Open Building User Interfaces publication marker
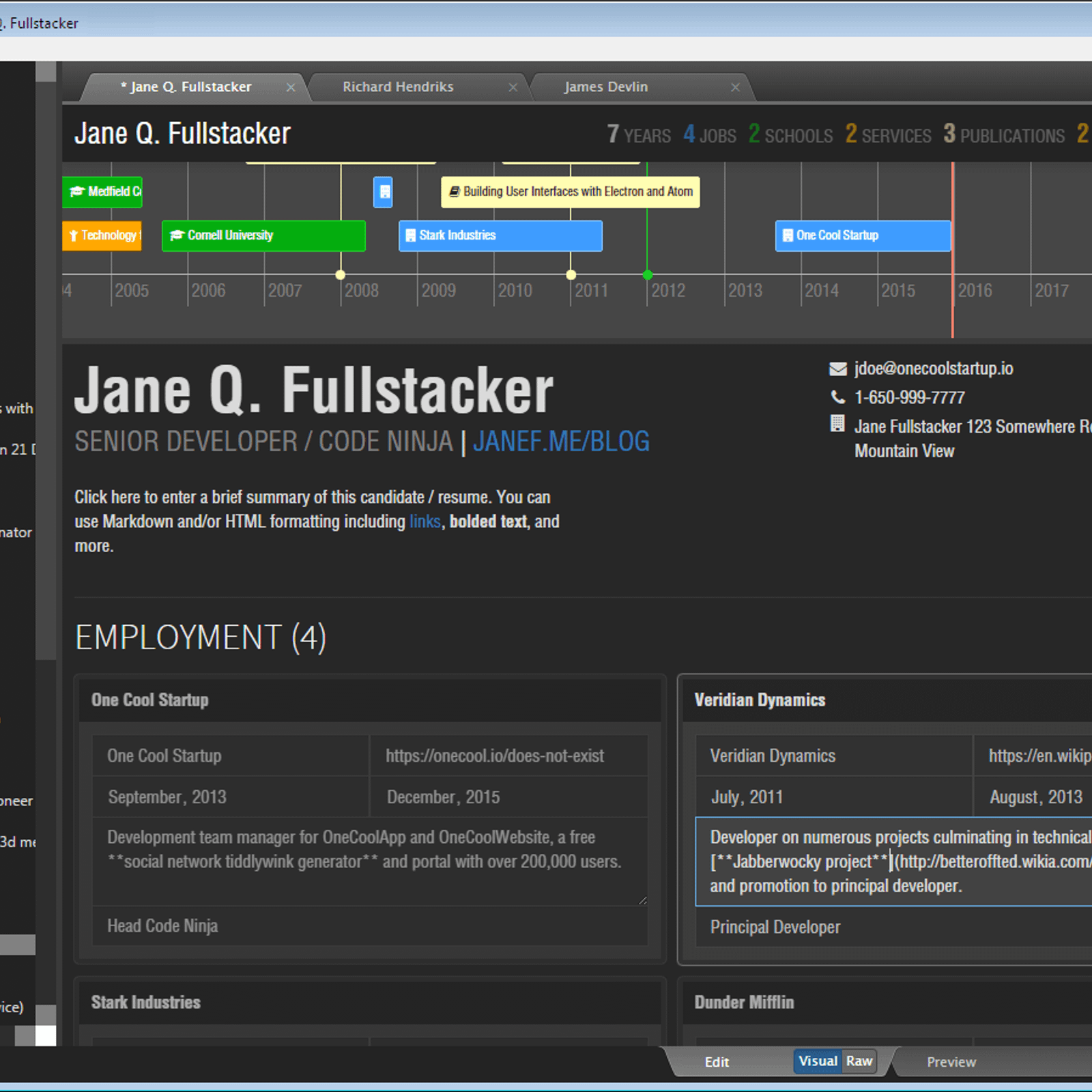1092x1092 pixels. pos(571,192)
